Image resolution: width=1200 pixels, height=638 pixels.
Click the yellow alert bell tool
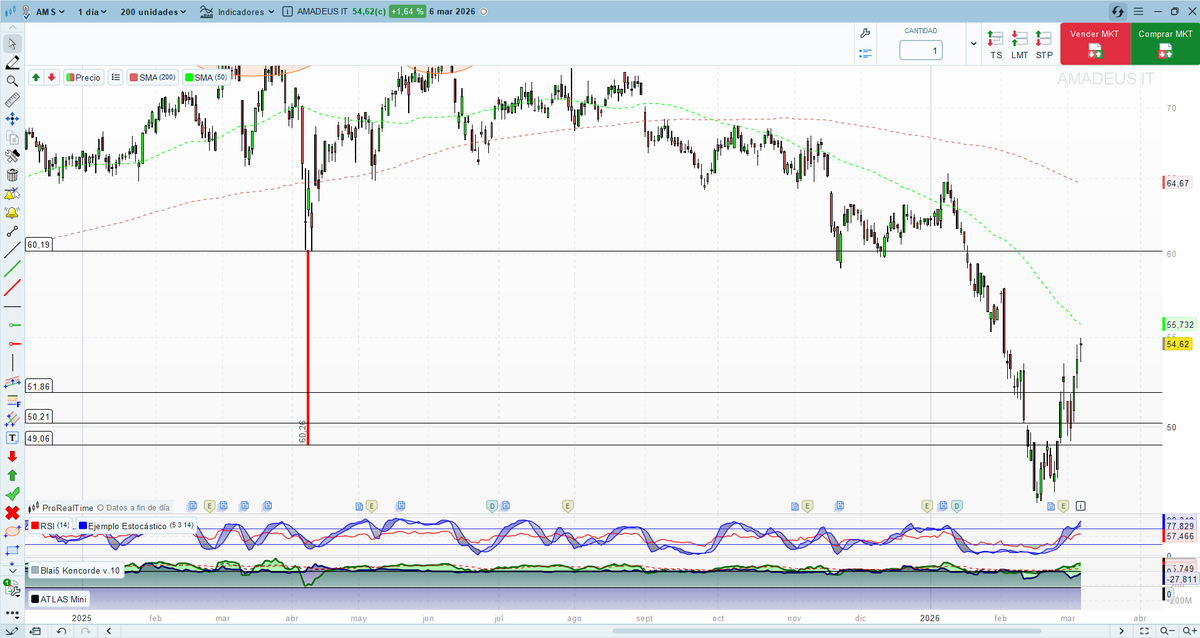pyautogui.click(x=12, y=213)
